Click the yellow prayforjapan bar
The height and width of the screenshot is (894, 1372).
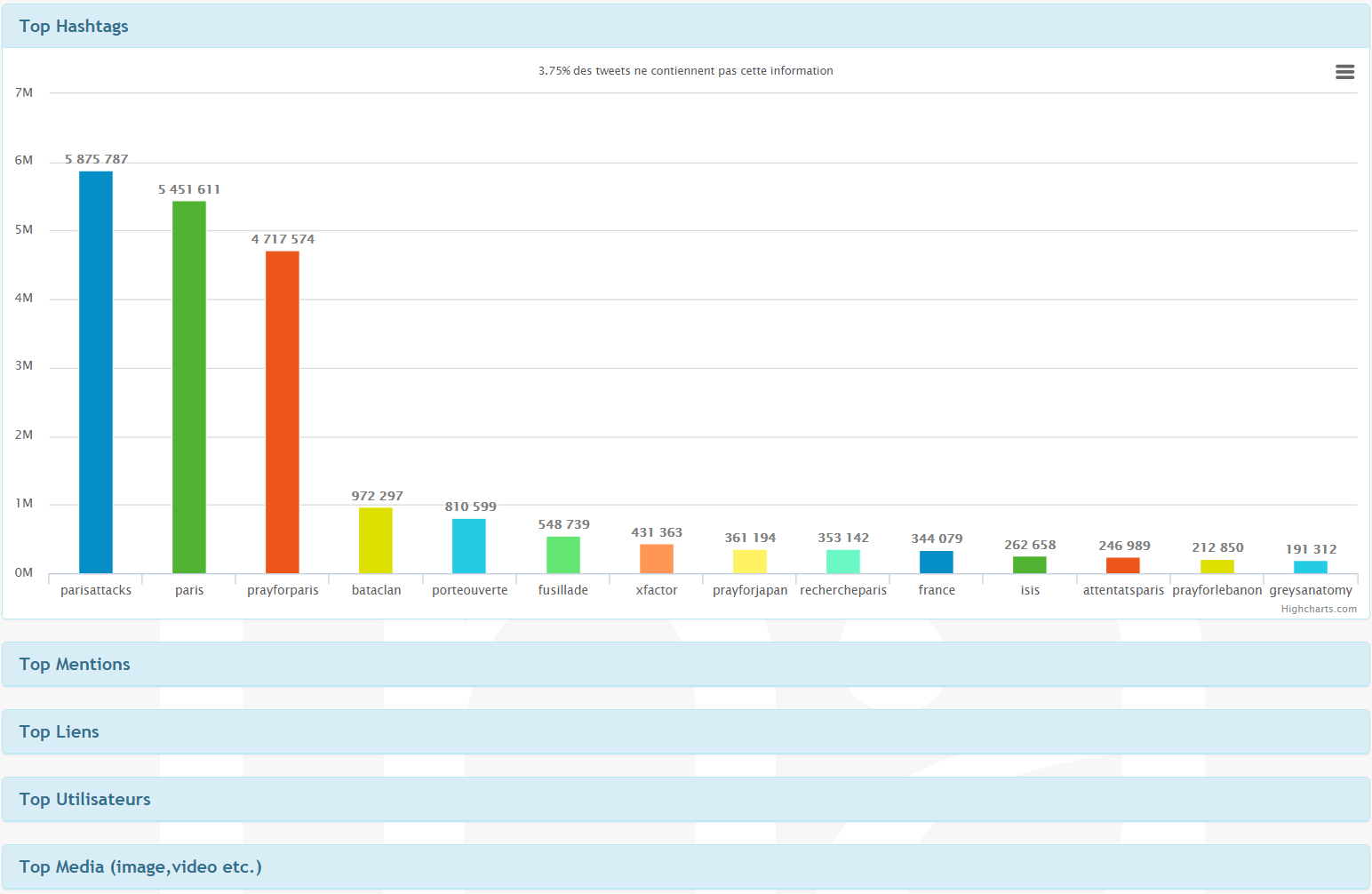[x=750, y=562]
